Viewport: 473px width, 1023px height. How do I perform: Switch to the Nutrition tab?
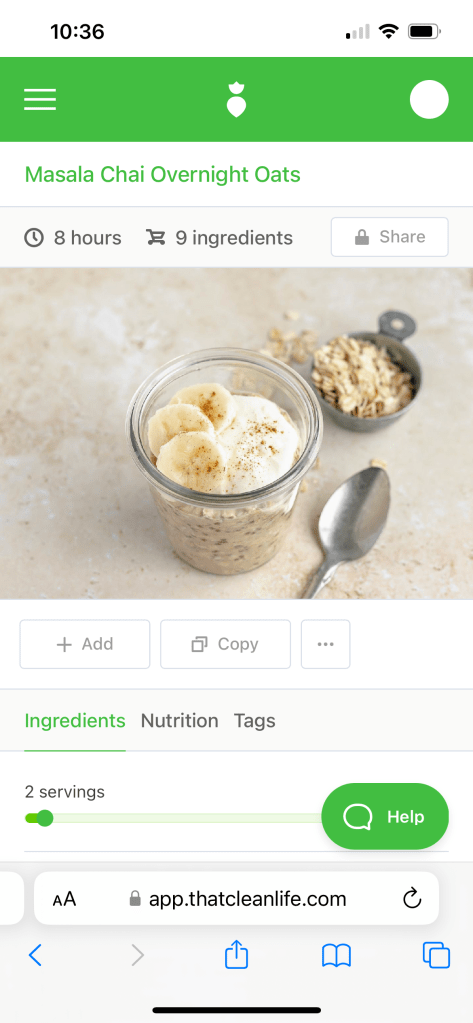(x=179, y=720)
